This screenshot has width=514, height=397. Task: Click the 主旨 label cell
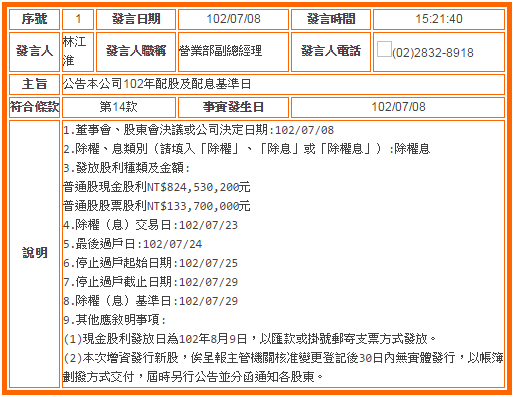(x=34, y=84)
